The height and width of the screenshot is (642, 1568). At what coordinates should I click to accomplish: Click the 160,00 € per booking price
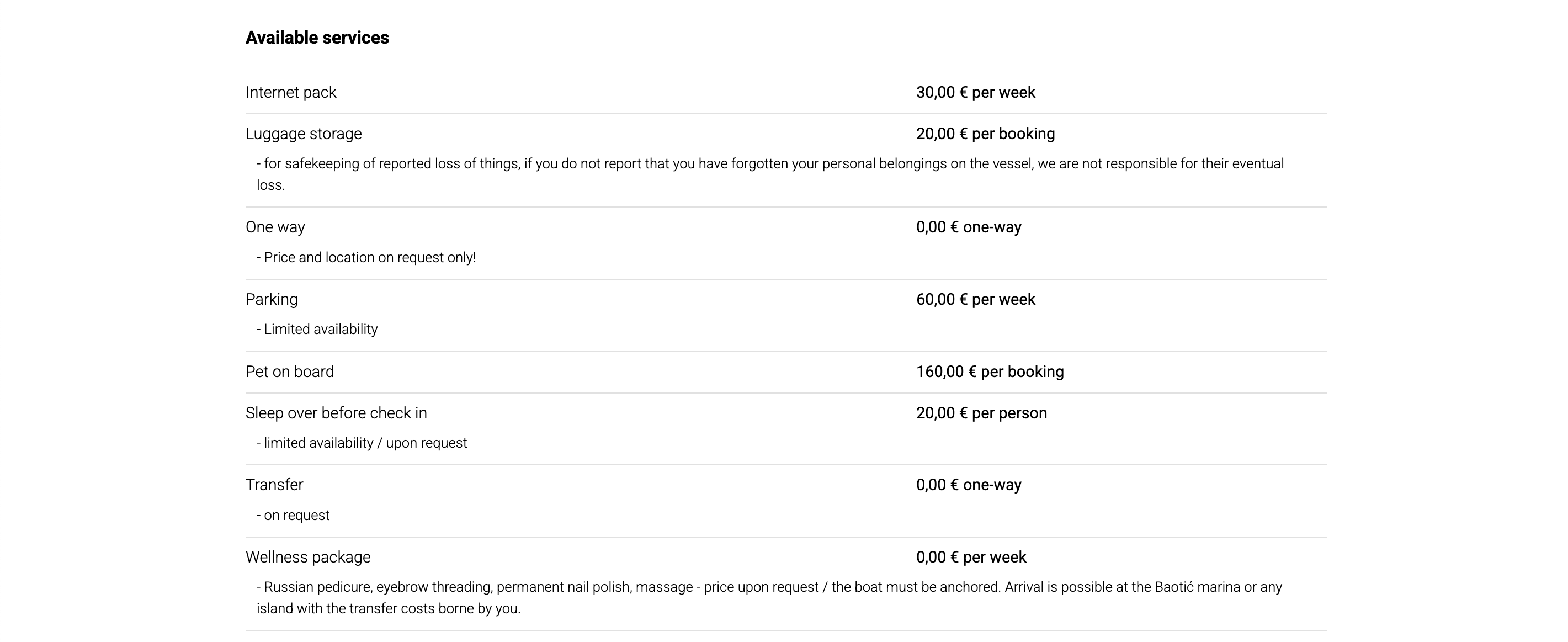[x=990, y=372]
